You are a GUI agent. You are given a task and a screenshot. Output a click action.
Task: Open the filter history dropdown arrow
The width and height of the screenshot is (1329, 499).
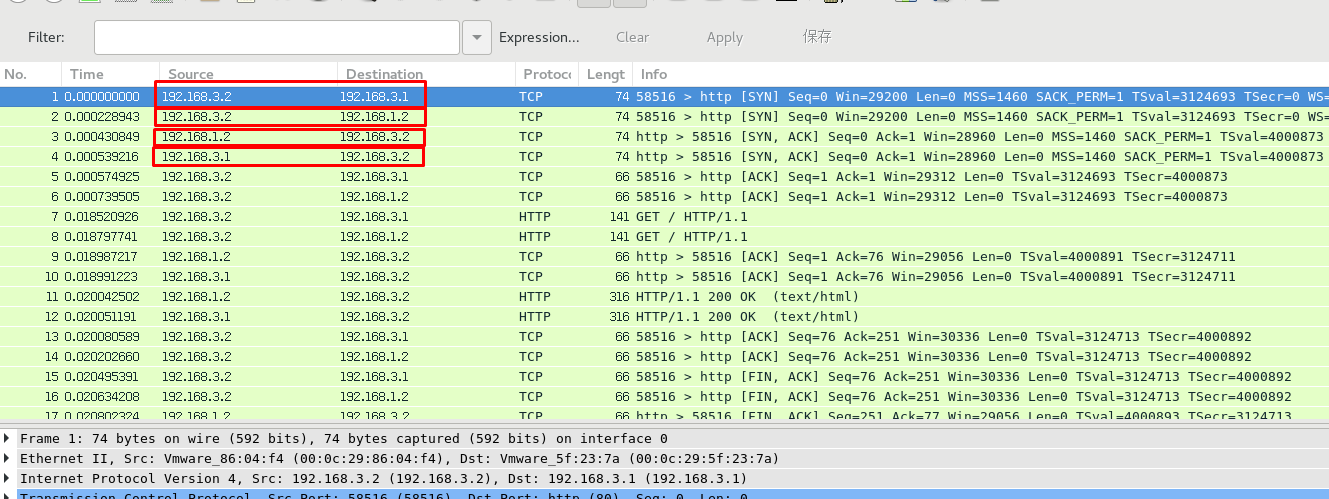[x=477, y=37]
